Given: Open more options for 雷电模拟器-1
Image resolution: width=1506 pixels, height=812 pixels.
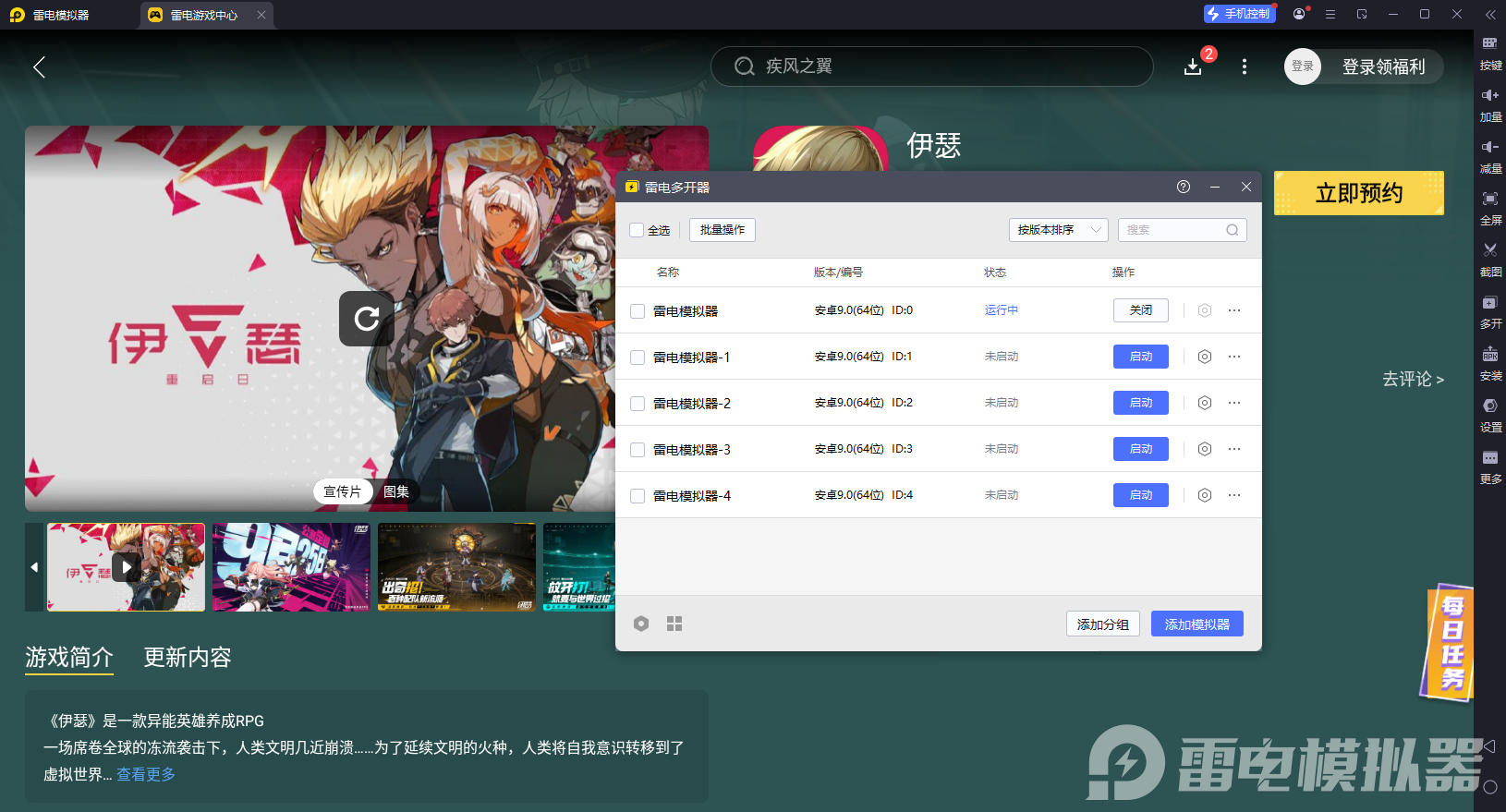Looking at the screenshot, I should click(x=1234, y=357).
